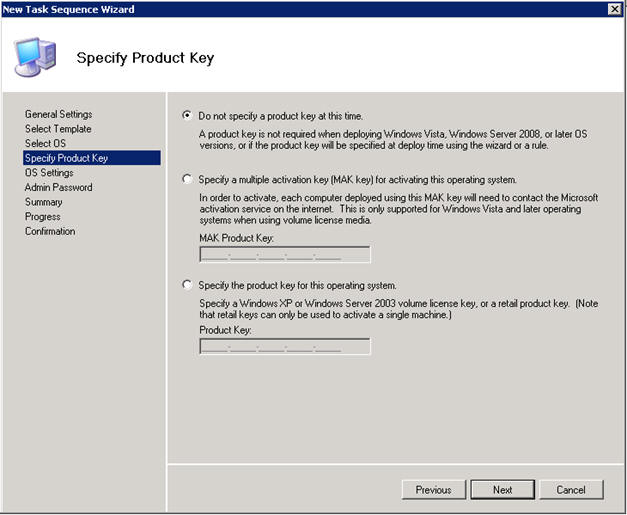Open the Summary step in sidebar

tap(44, 202)
